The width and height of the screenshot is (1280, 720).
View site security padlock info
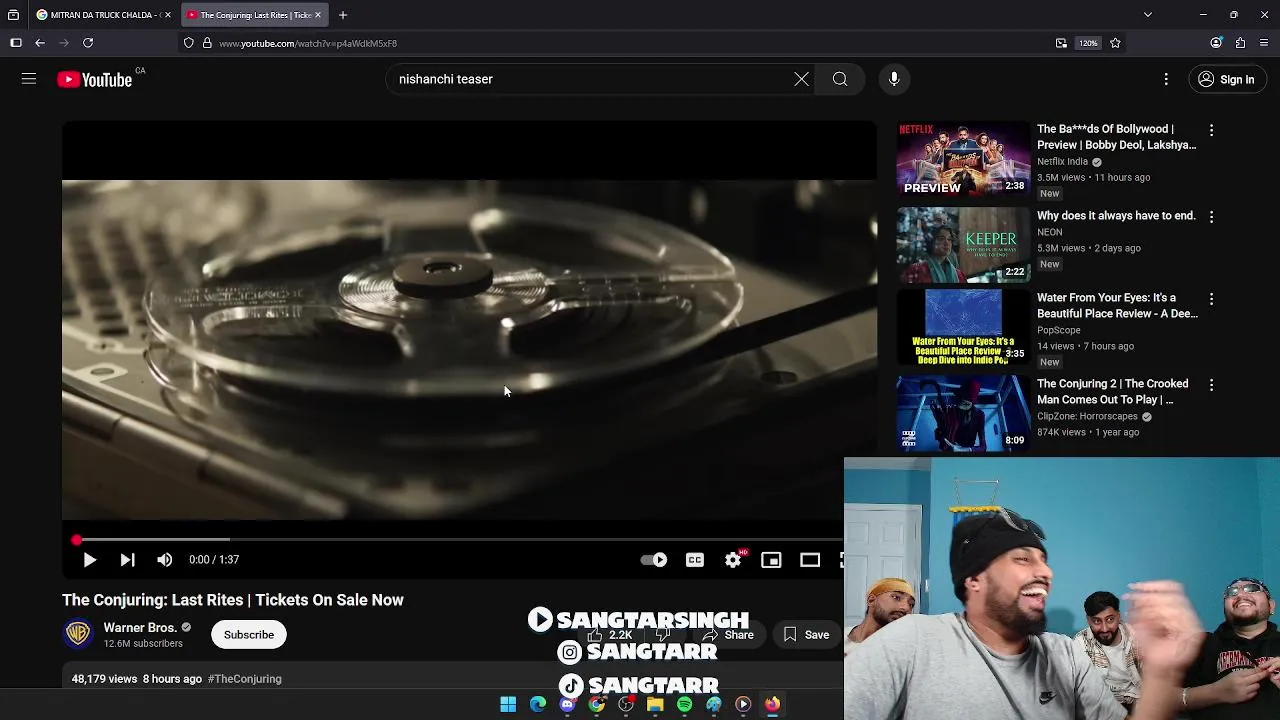pyautogui.click(x=207, y=43)
